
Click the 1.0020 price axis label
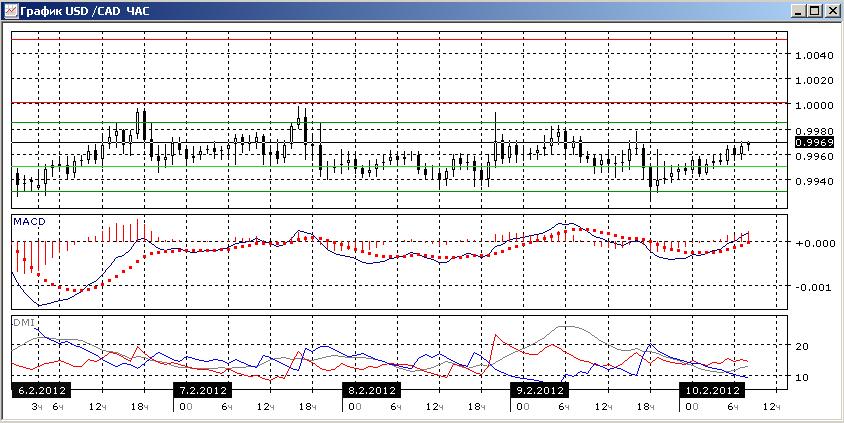(814, 80)
